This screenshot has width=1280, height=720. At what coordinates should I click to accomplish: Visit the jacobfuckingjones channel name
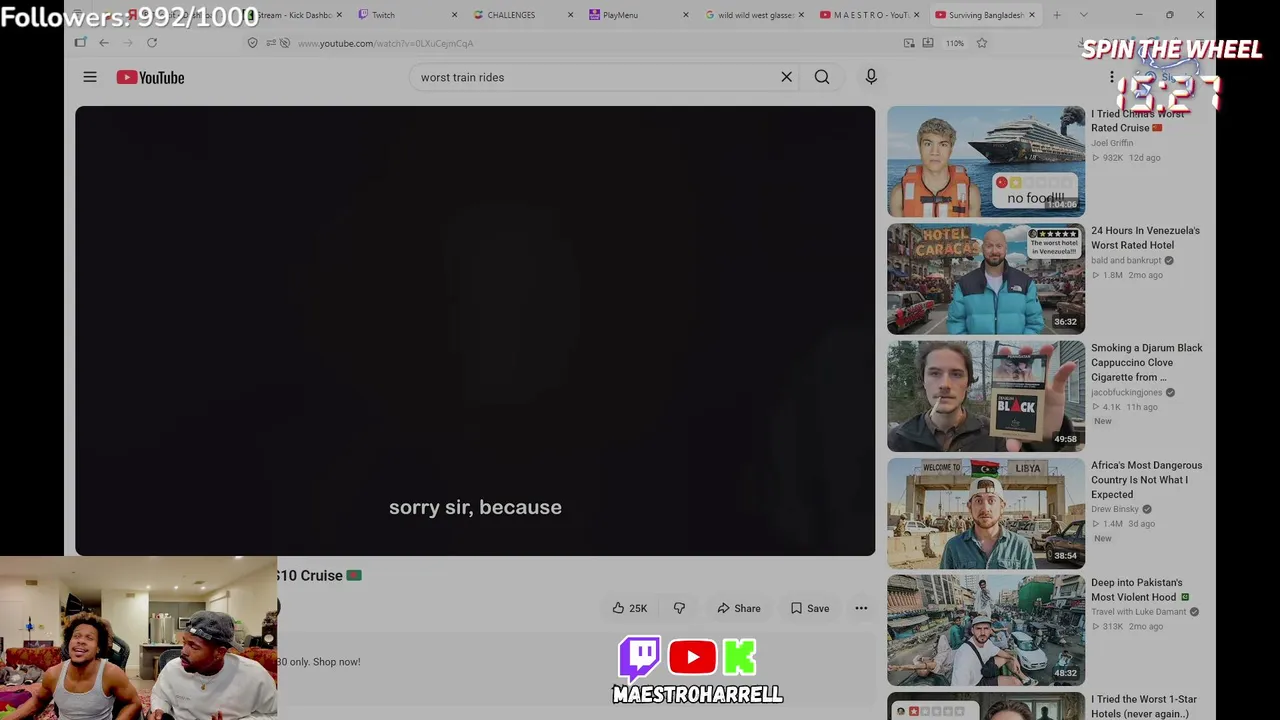pyautogui.click(x=1127, y=392)
